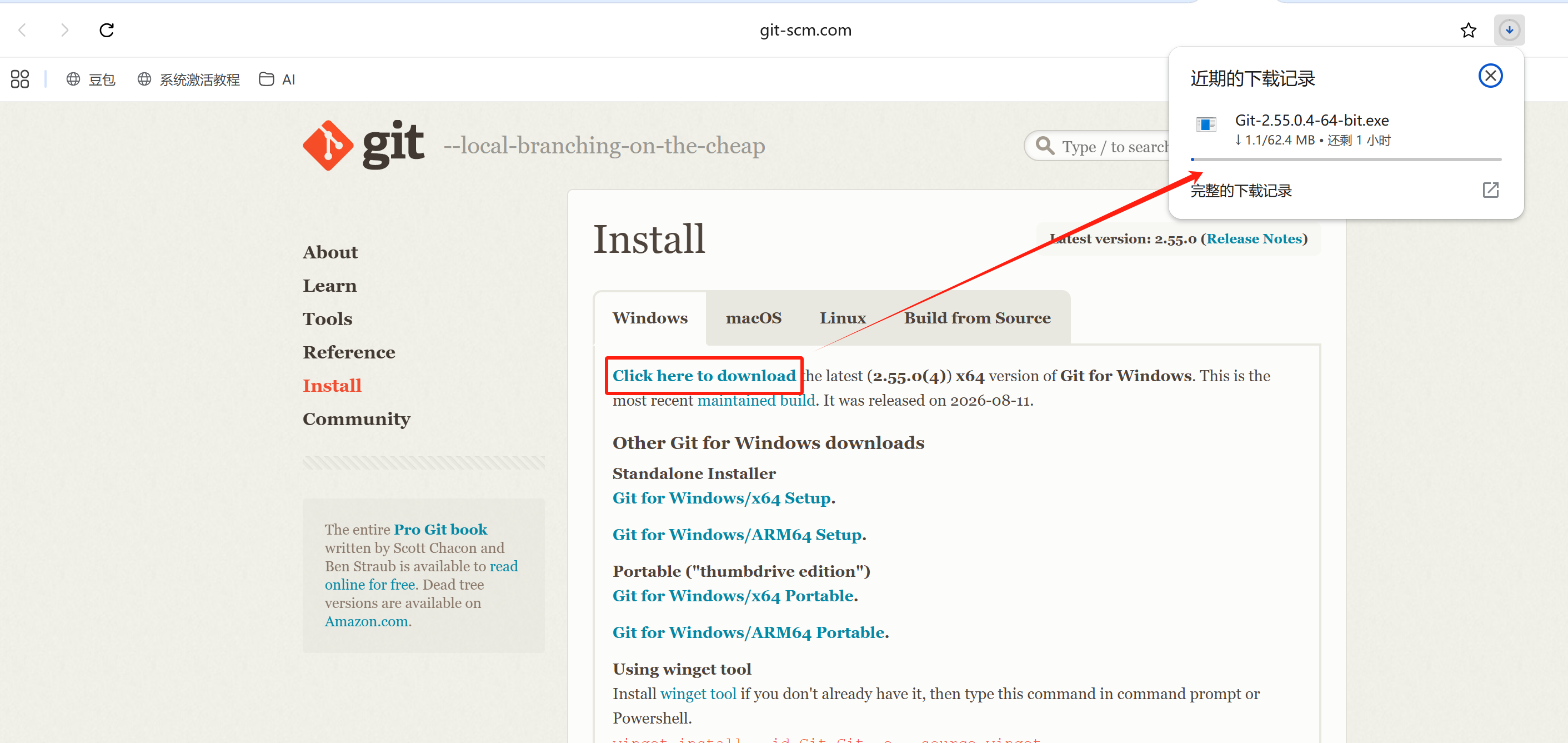Open the Community section in sidebar

pyautogui.click(x=357, y=419)
